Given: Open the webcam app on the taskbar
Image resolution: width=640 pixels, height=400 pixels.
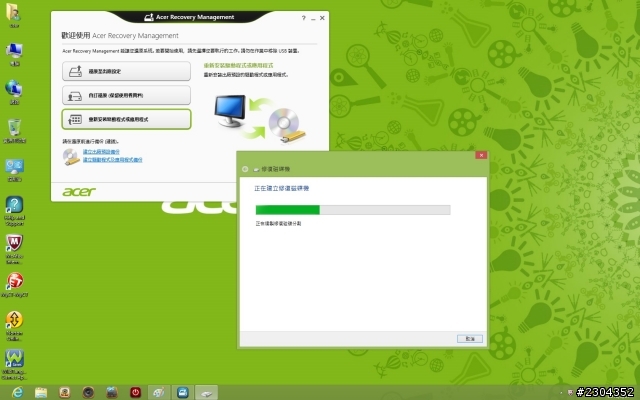Looking at the screenshot, I should (x=64, y=393).
